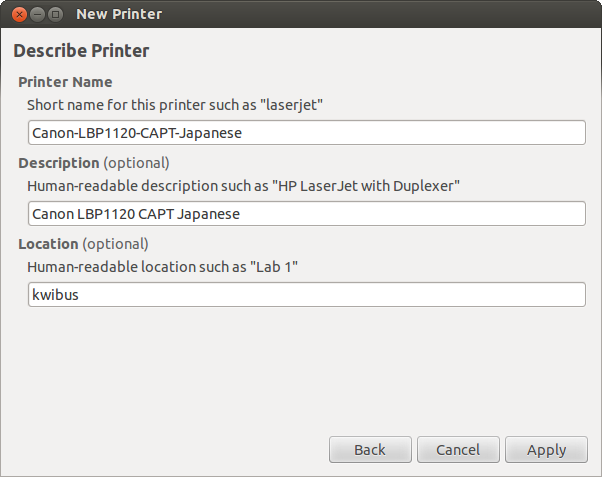Click the 'Human-readable description' hint text
Image resolution: width=602 pixels, height=477 pixels.
click(x=243, y=186)
